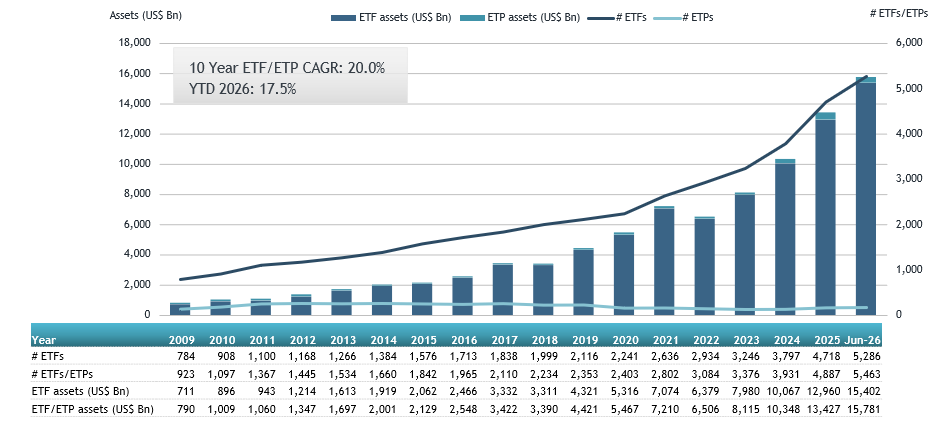The width and height of the screenshot is (931, 421).
Task: Click the 'YTD 2026: 17.5%' text
Action: 242,90
